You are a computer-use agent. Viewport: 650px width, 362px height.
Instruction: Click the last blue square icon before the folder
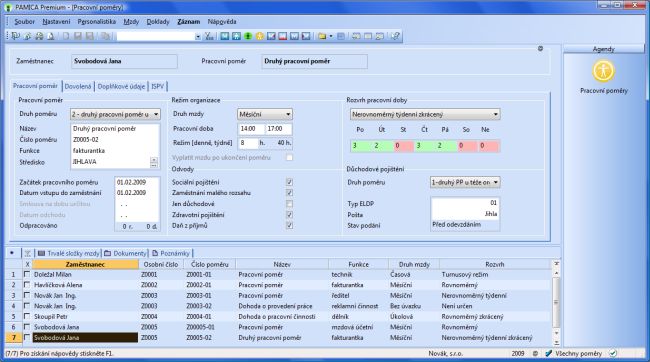pos(306,36)
